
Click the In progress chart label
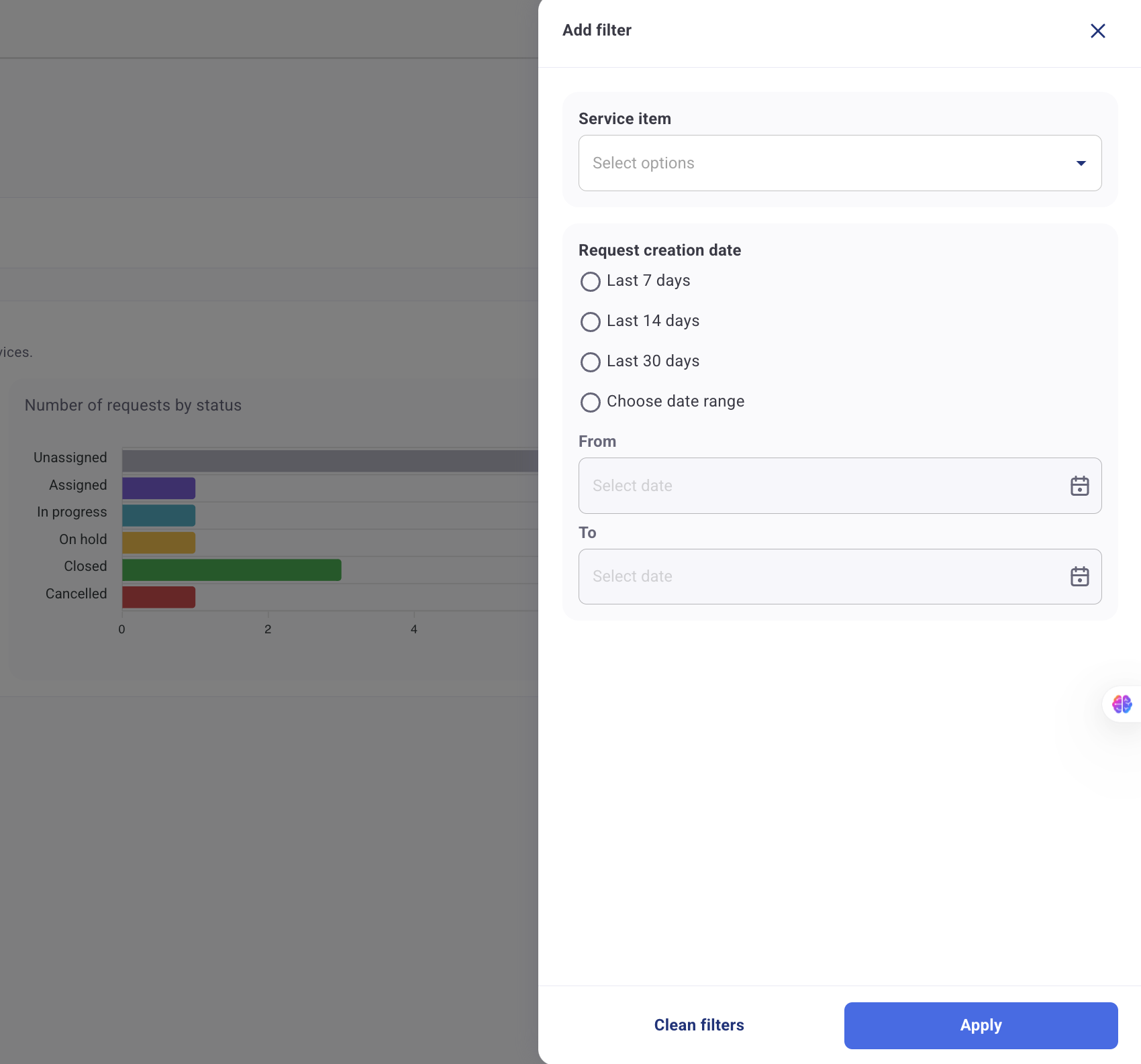coord(72,512)
